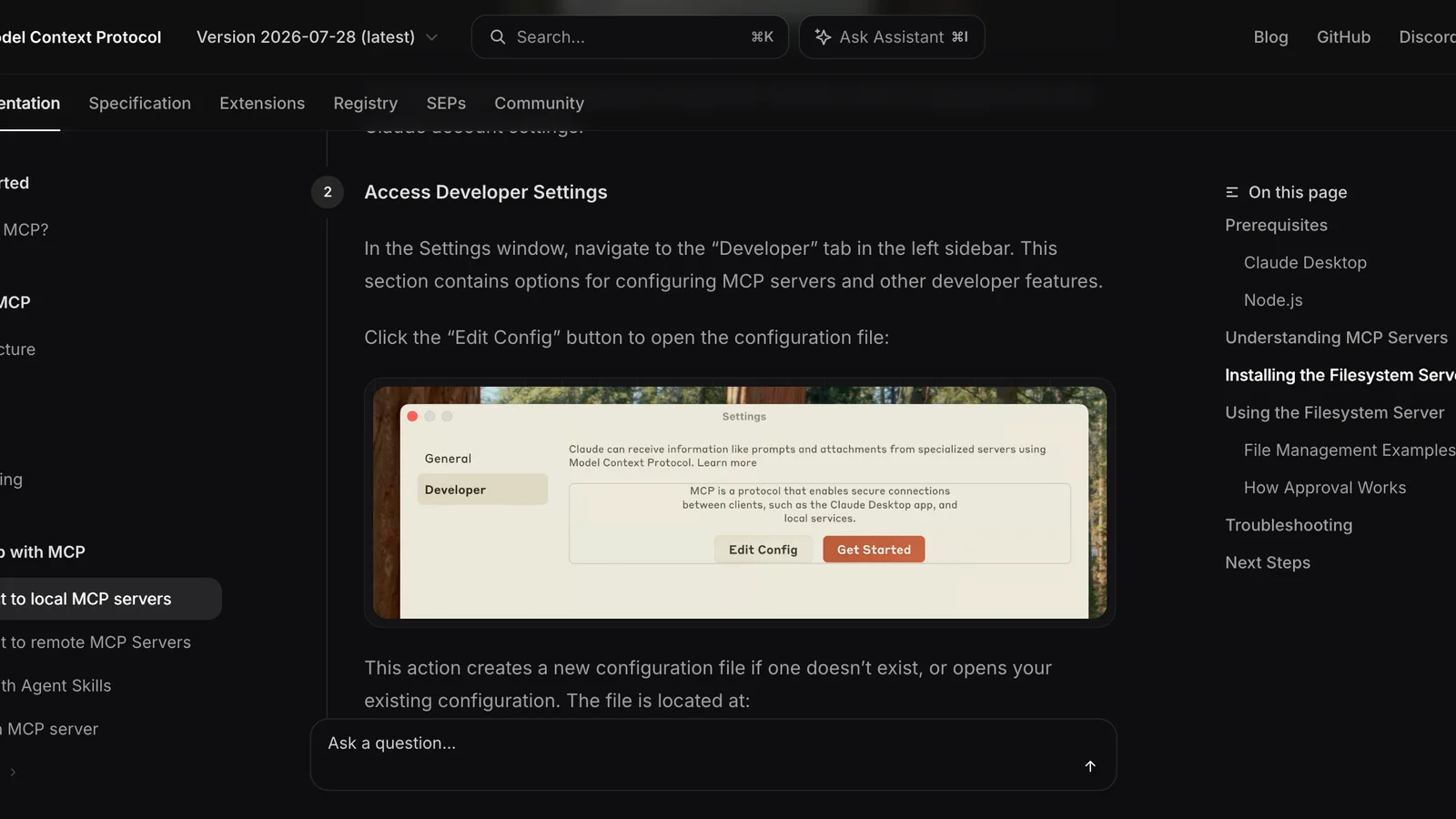Jump to File Management Examples section
The image size is (1456, 819).
pyautogui.click(x=1350, y=450)
